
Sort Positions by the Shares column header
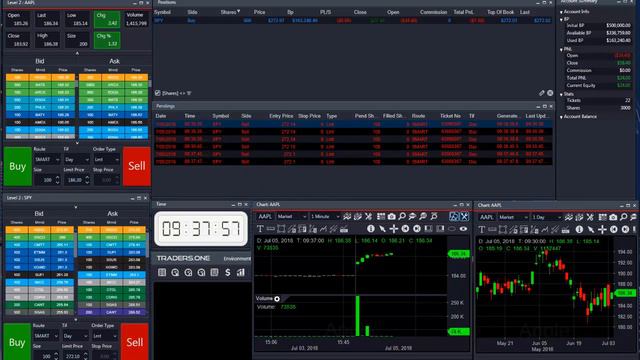[x=230, y=12]
